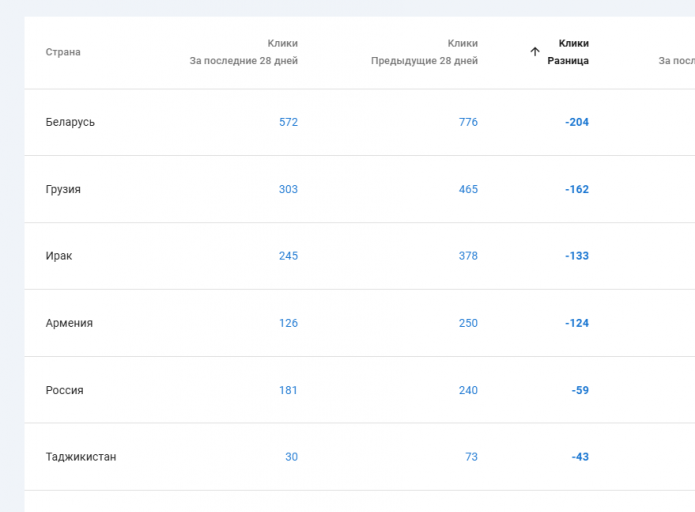
Task: Click Таджикистан previous clicks value 73
Action: point(471,457)
